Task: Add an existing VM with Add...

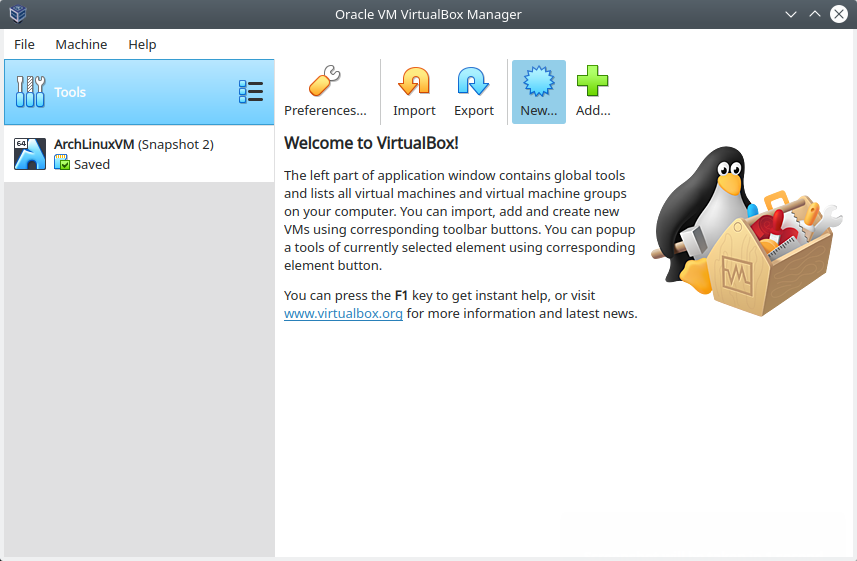Action: 593,92
